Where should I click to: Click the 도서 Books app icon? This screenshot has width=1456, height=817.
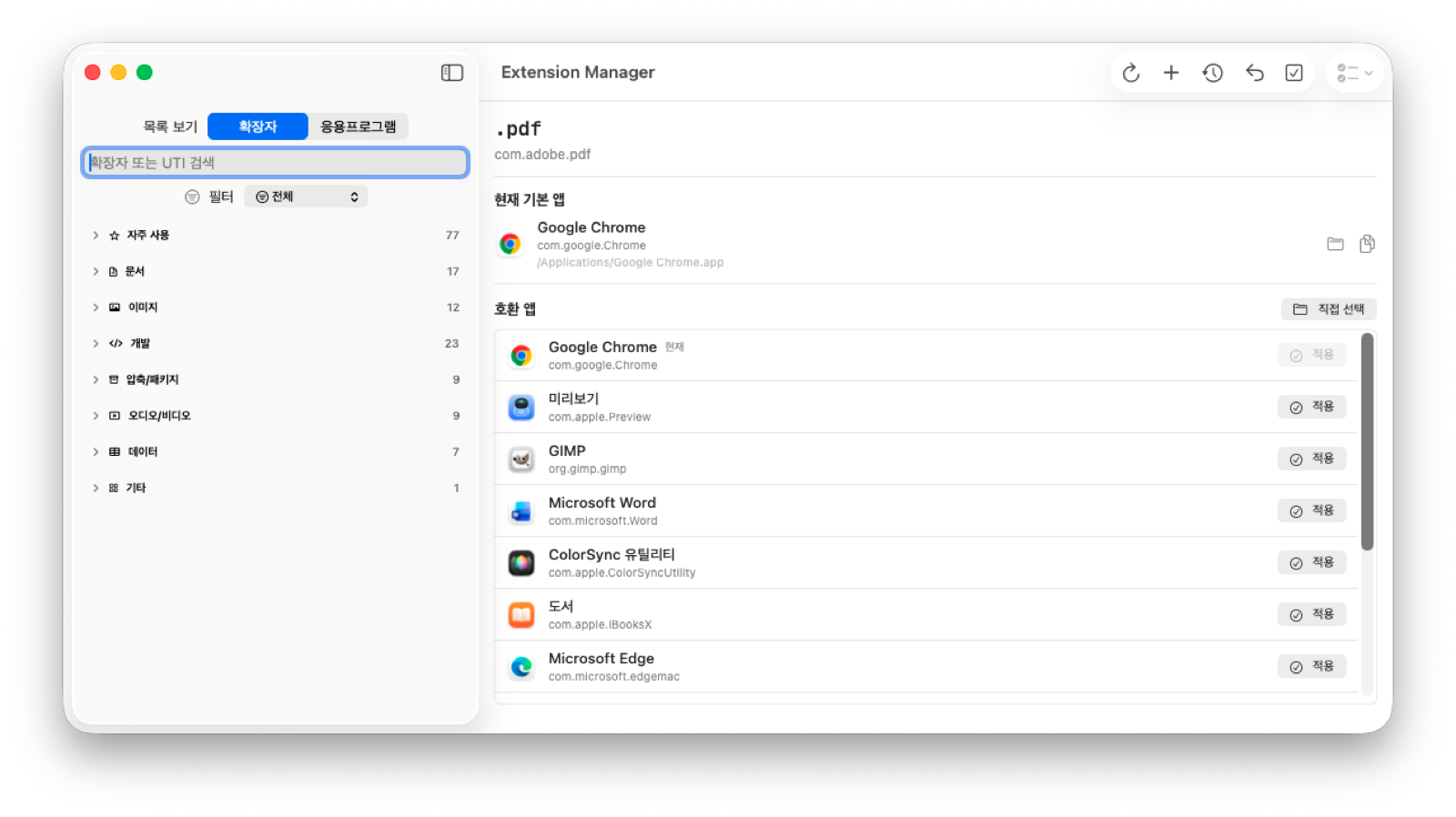pos(521,615)
